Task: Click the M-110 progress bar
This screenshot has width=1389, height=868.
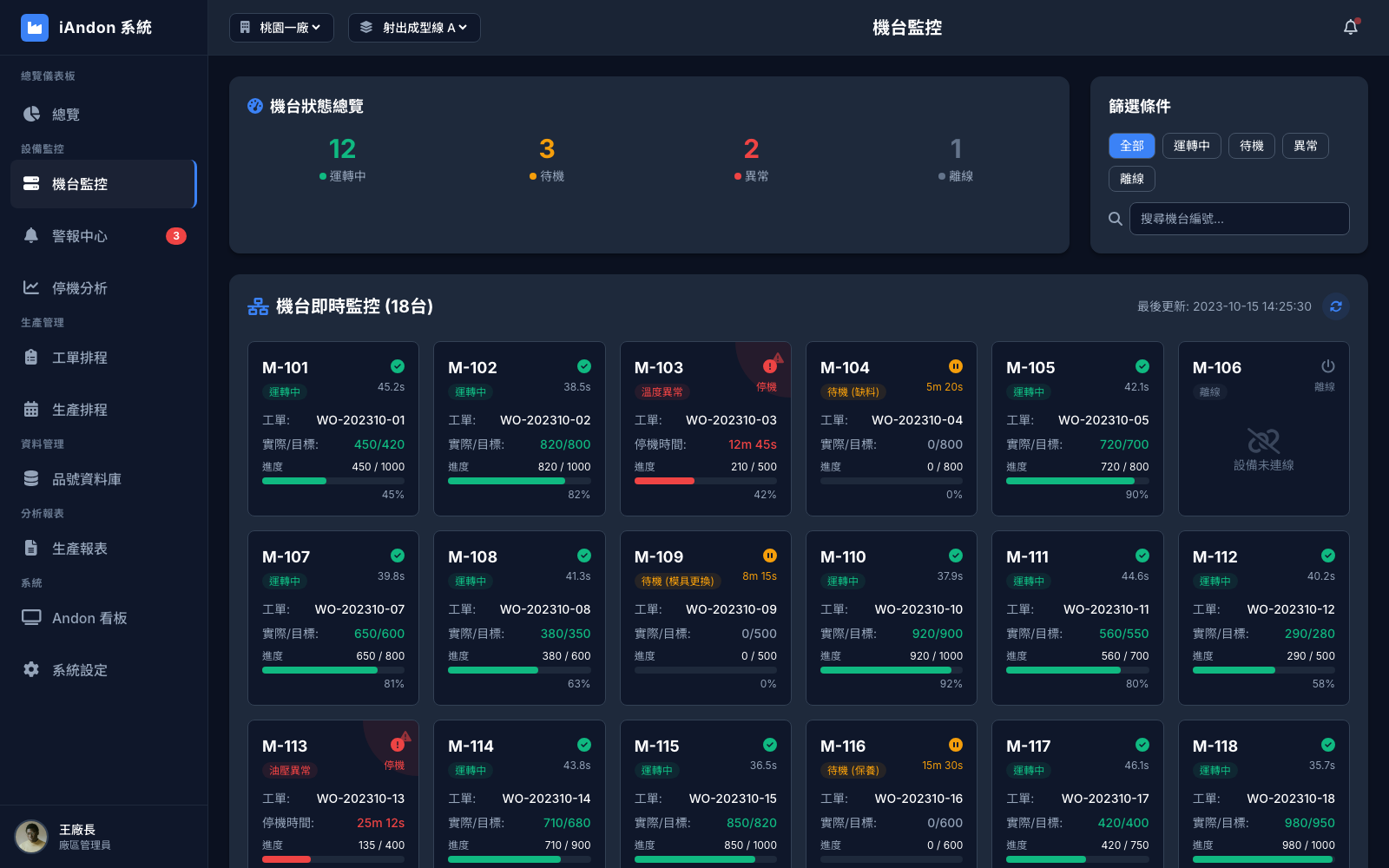Action: coord(892,670)
